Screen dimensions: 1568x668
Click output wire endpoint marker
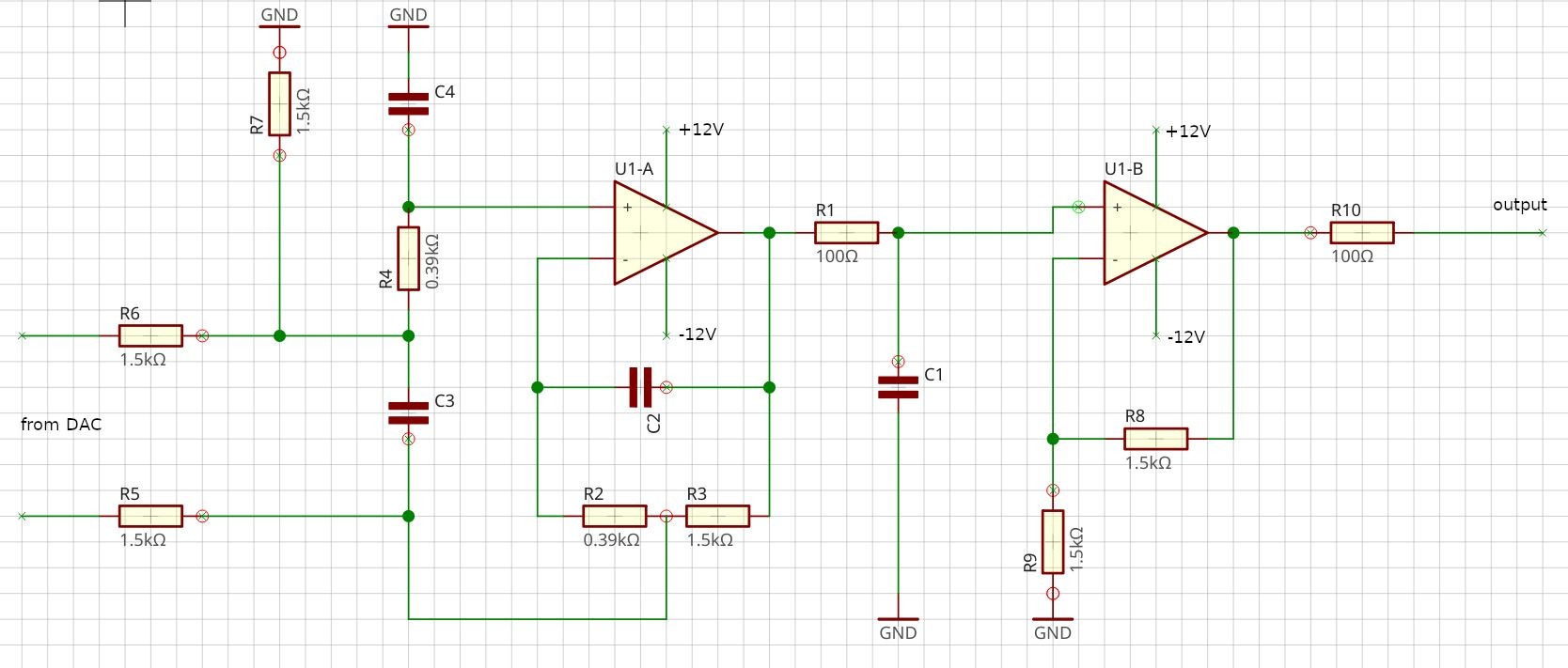click(x=1543, y=232)
